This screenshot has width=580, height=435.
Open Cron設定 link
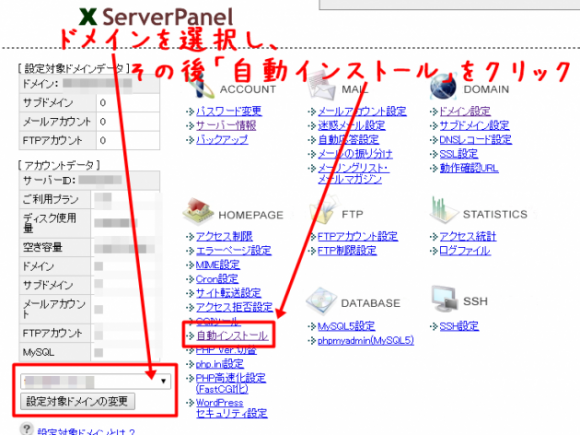coord(217,279)
